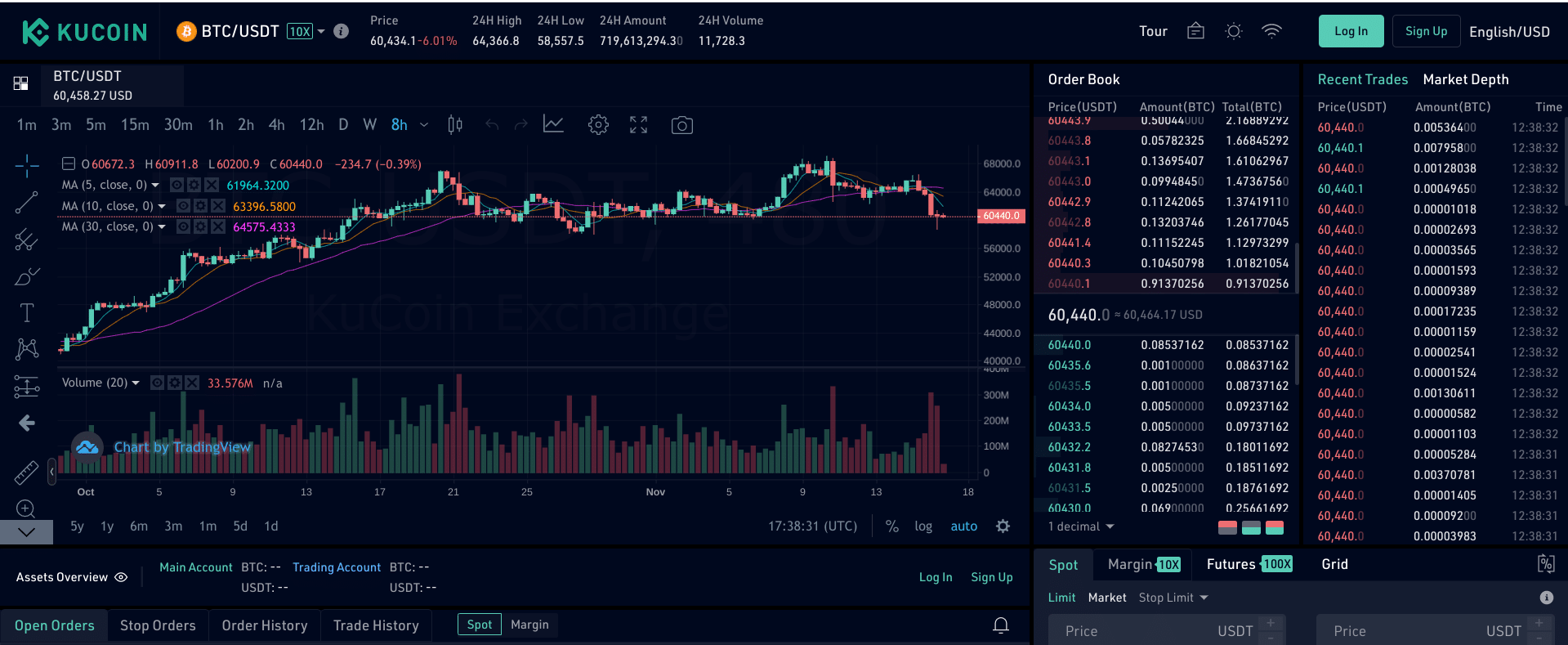Collapse the indicator legend box
Screen dimensions: 1568x645
point(69,164)
